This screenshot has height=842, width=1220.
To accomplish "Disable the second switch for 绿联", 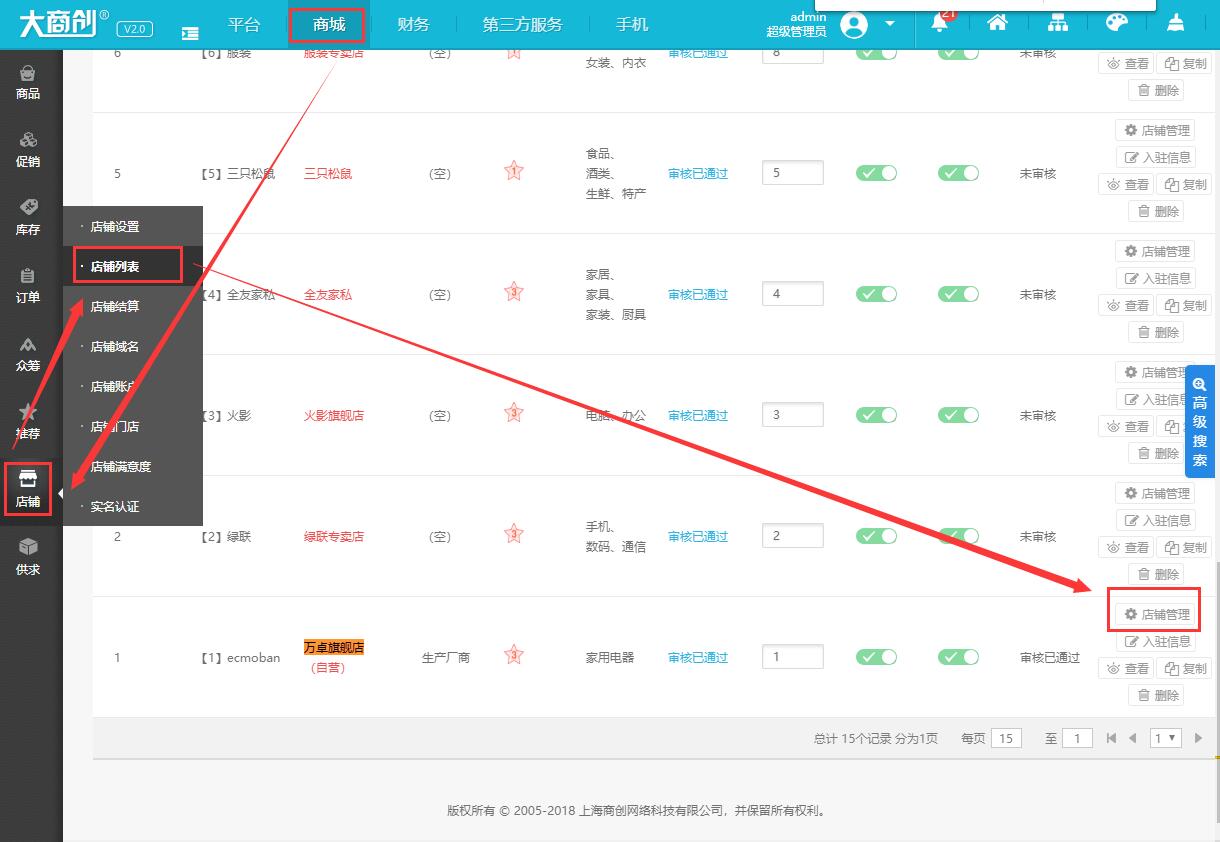I will (958, 536).
